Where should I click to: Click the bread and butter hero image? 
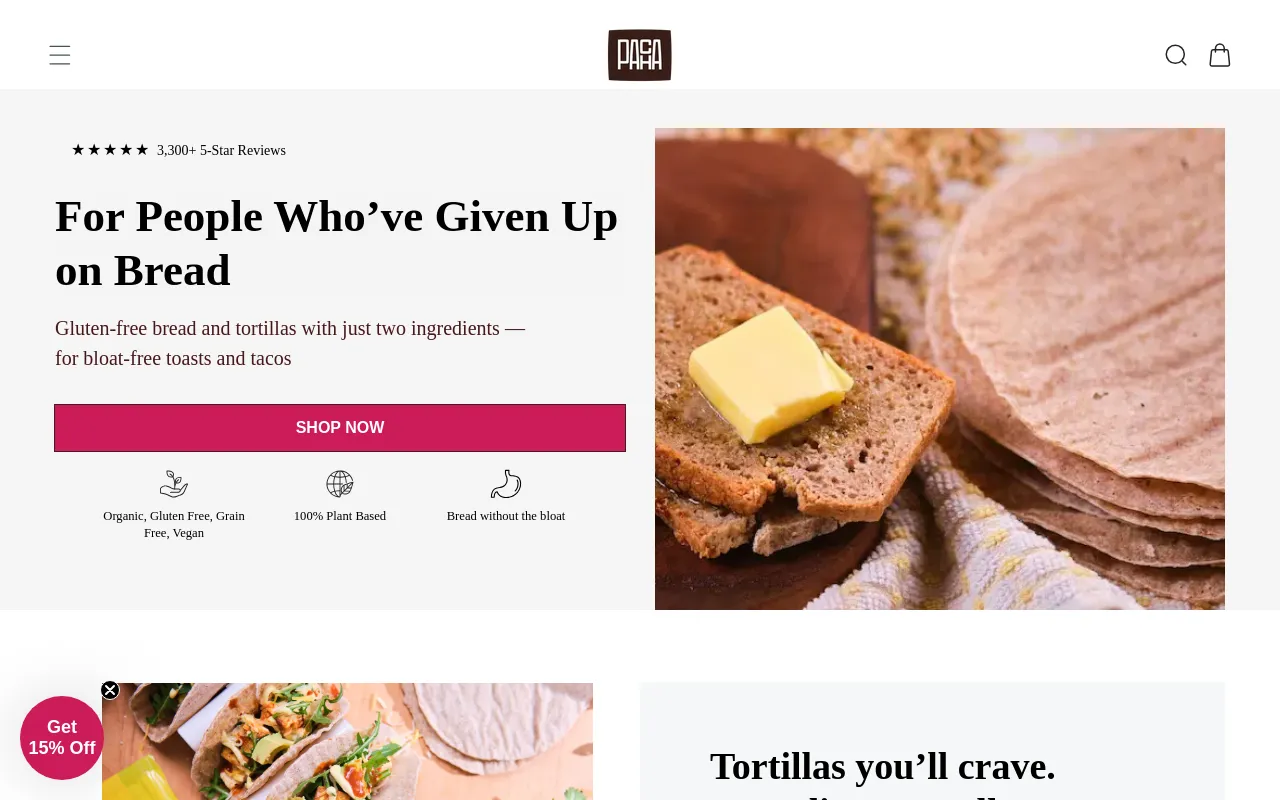point(940,369)
